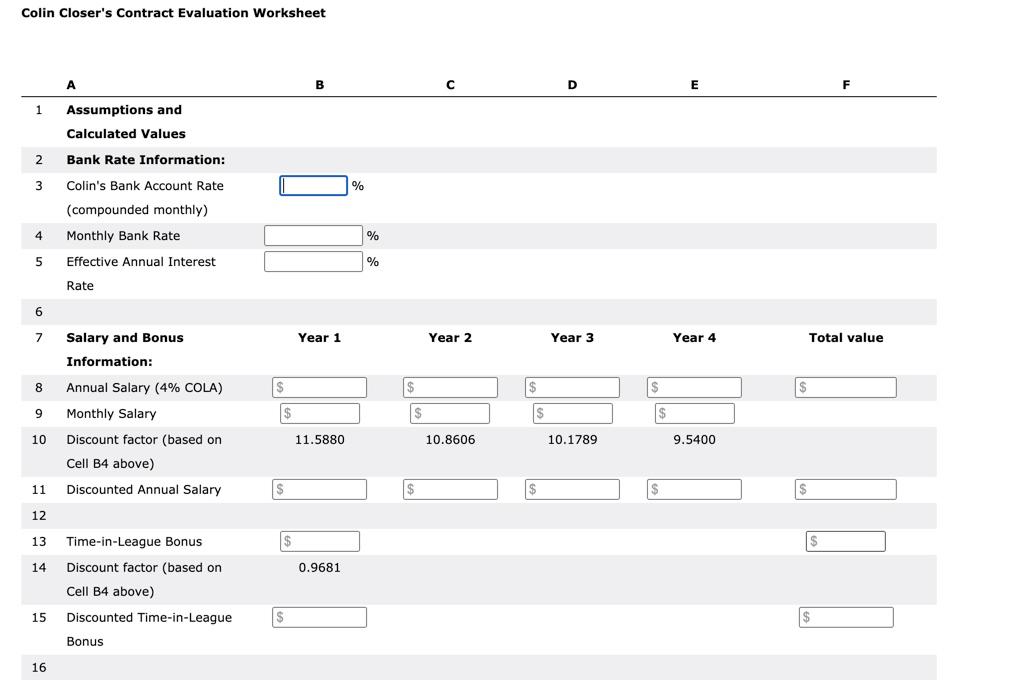The image size is (1031, 680).
Task: Click the Year 4 Monthly Salary box
Action: [694, 412]
